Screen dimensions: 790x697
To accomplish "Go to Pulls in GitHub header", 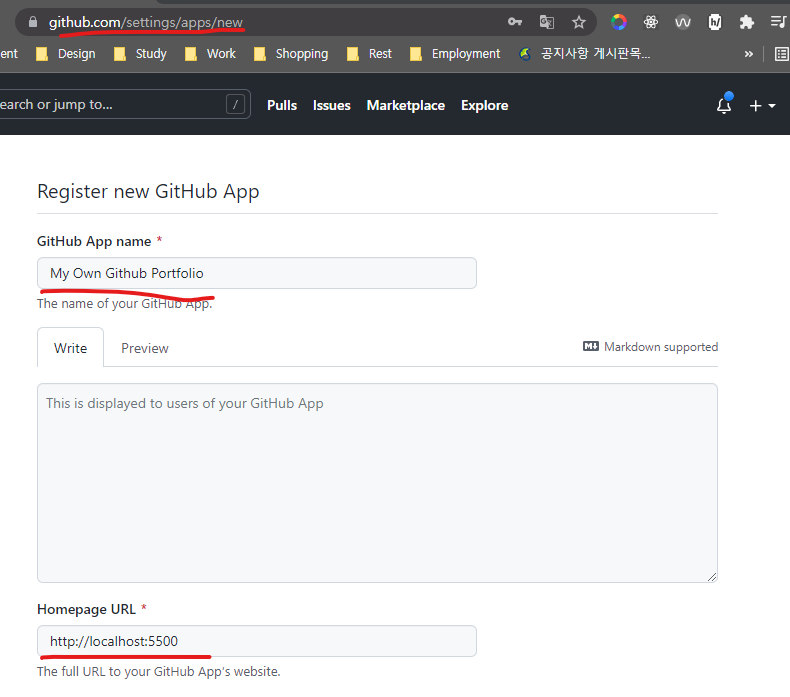I will point(282,105).
